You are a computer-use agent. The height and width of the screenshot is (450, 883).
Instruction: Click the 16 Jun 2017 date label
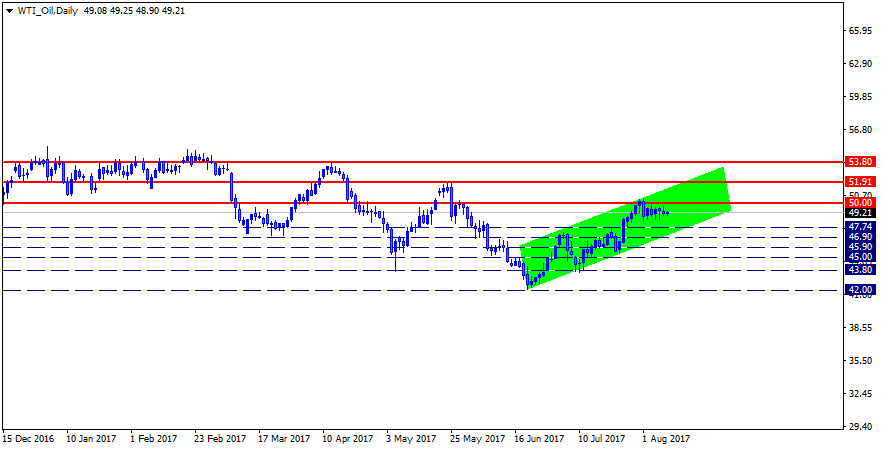[x=538, y=438]
